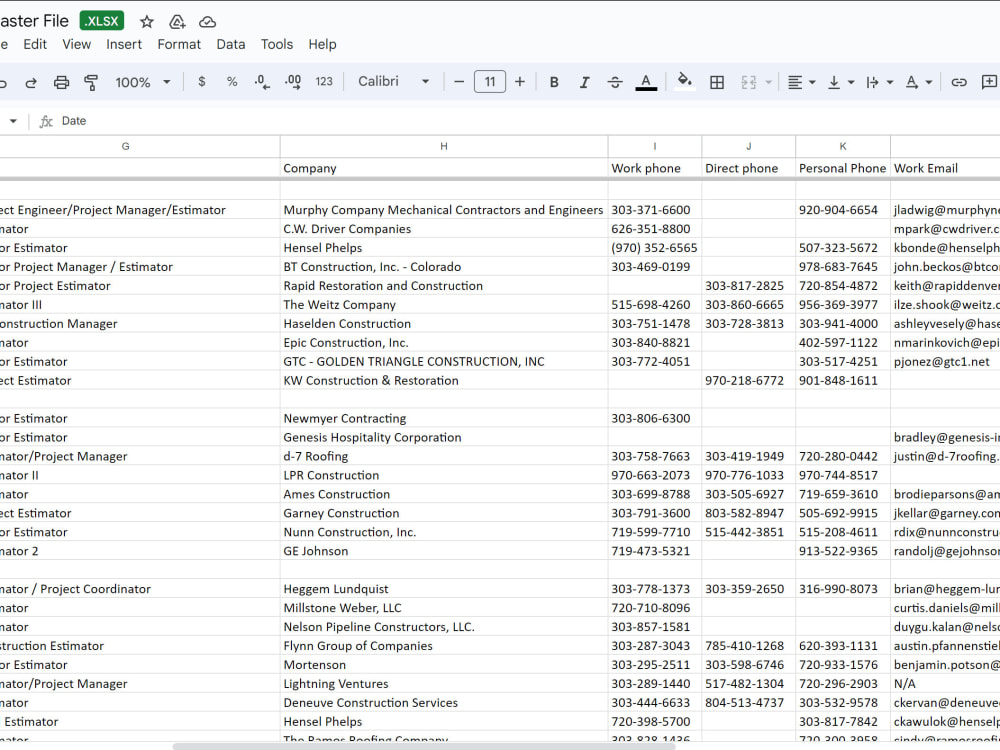Select the Paint format tool
The height and width of the screenshot is (750, 1000).
[x=91, y=82]
